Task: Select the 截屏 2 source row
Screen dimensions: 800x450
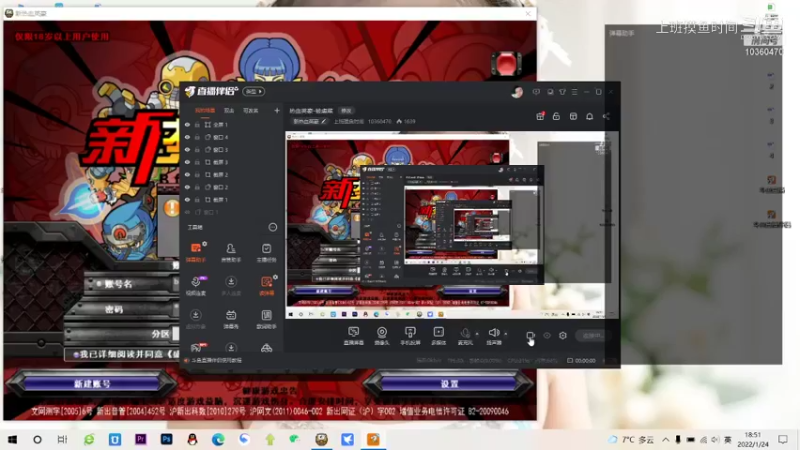Action: point(232,174)
